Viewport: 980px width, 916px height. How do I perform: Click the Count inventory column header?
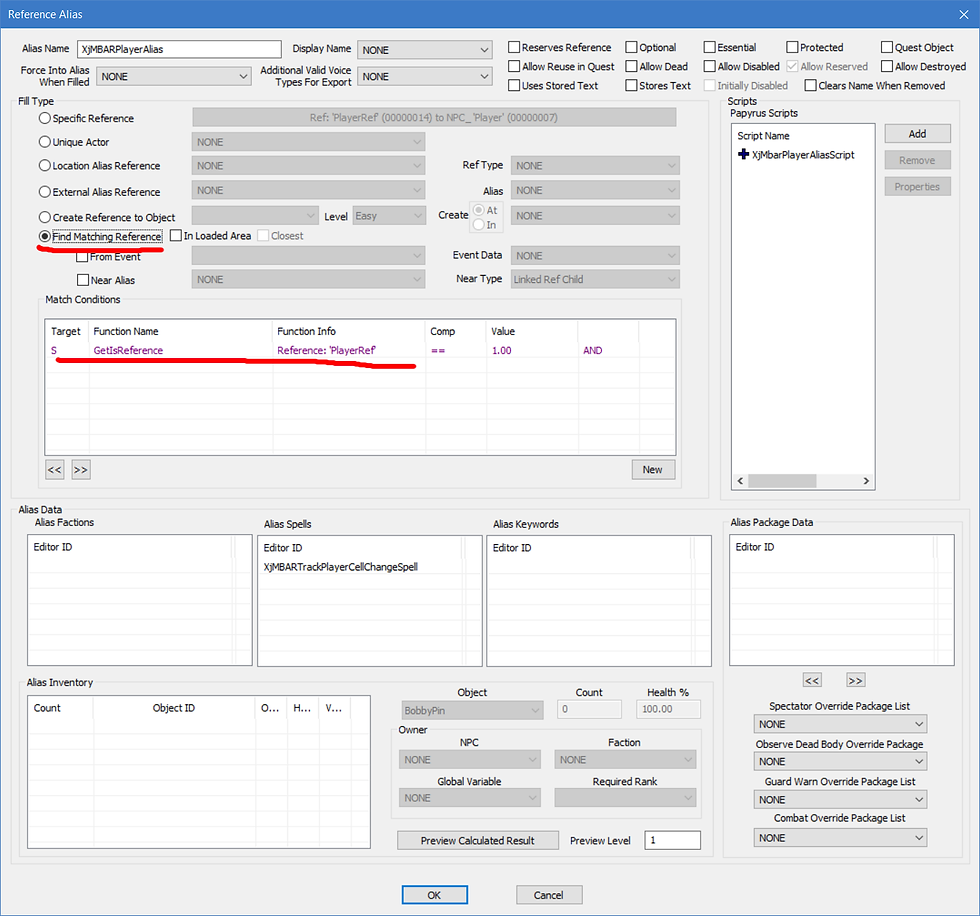(x=61, y=708)
